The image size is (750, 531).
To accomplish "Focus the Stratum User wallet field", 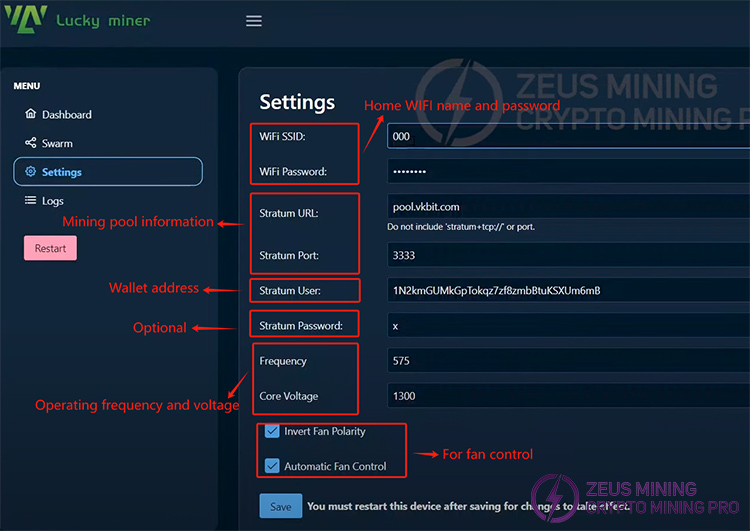I will pyautogui.click(x=568, y=290).
